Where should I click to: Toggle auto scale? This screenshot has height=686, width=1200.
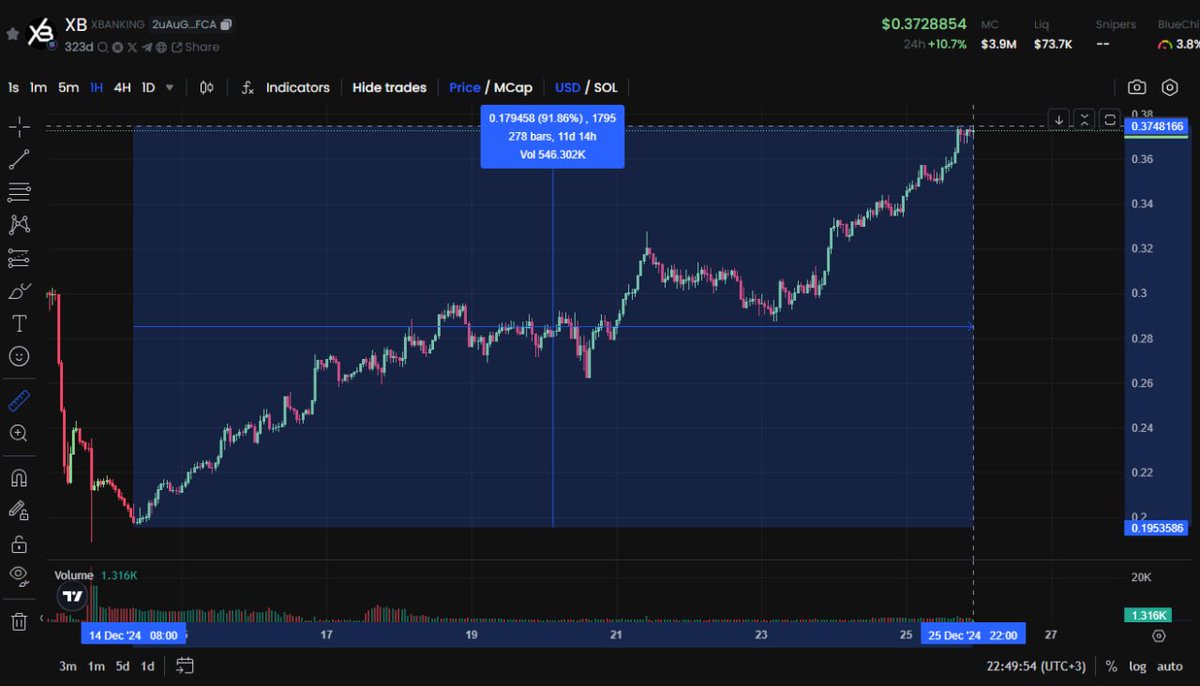pos(1169,666)
